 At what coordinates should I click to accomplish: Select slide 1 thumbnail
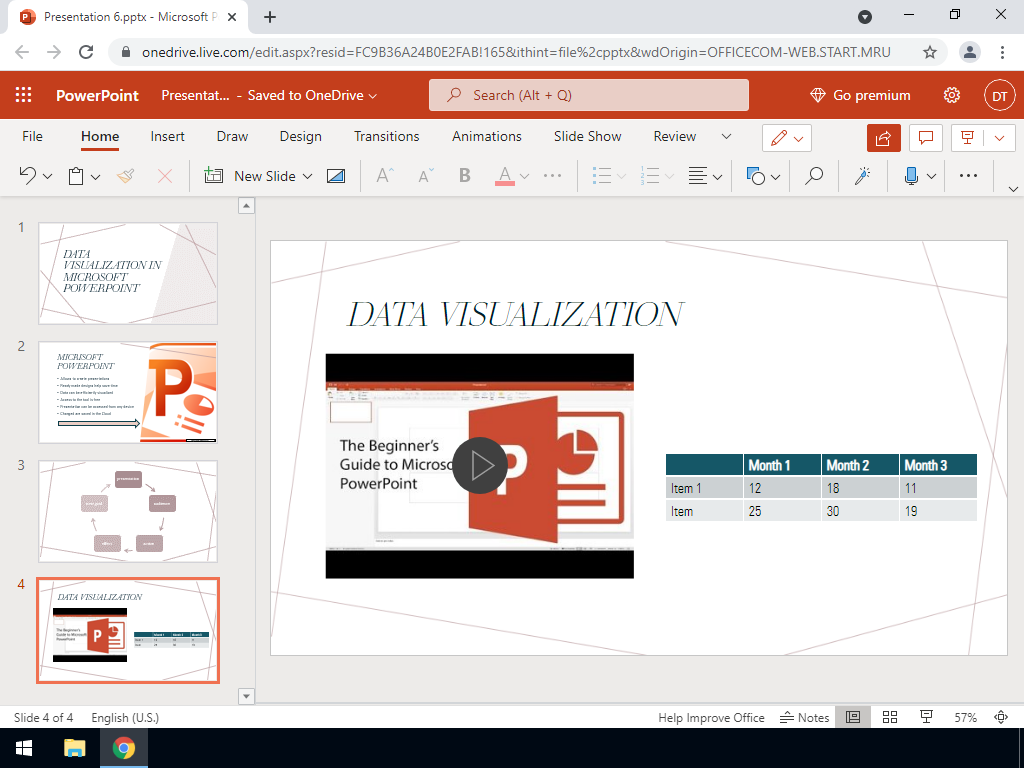click(x=128, y=273)
